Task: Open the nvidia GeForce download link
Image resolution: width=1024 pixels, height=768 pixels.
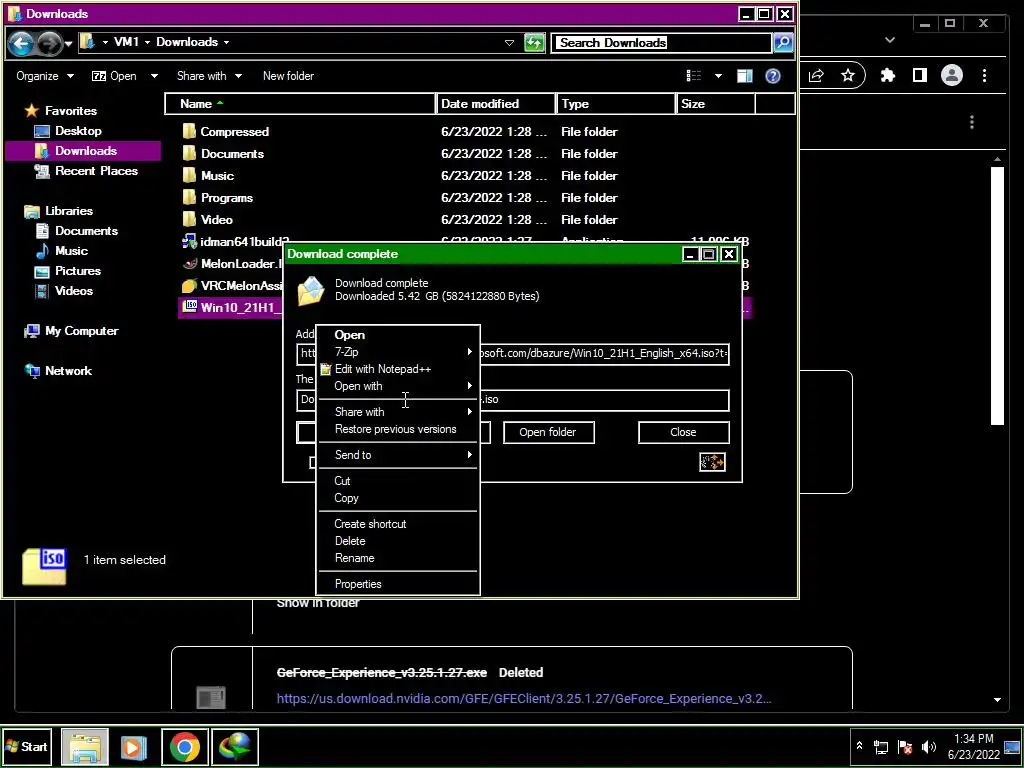Action: click(x=524, y=699)
